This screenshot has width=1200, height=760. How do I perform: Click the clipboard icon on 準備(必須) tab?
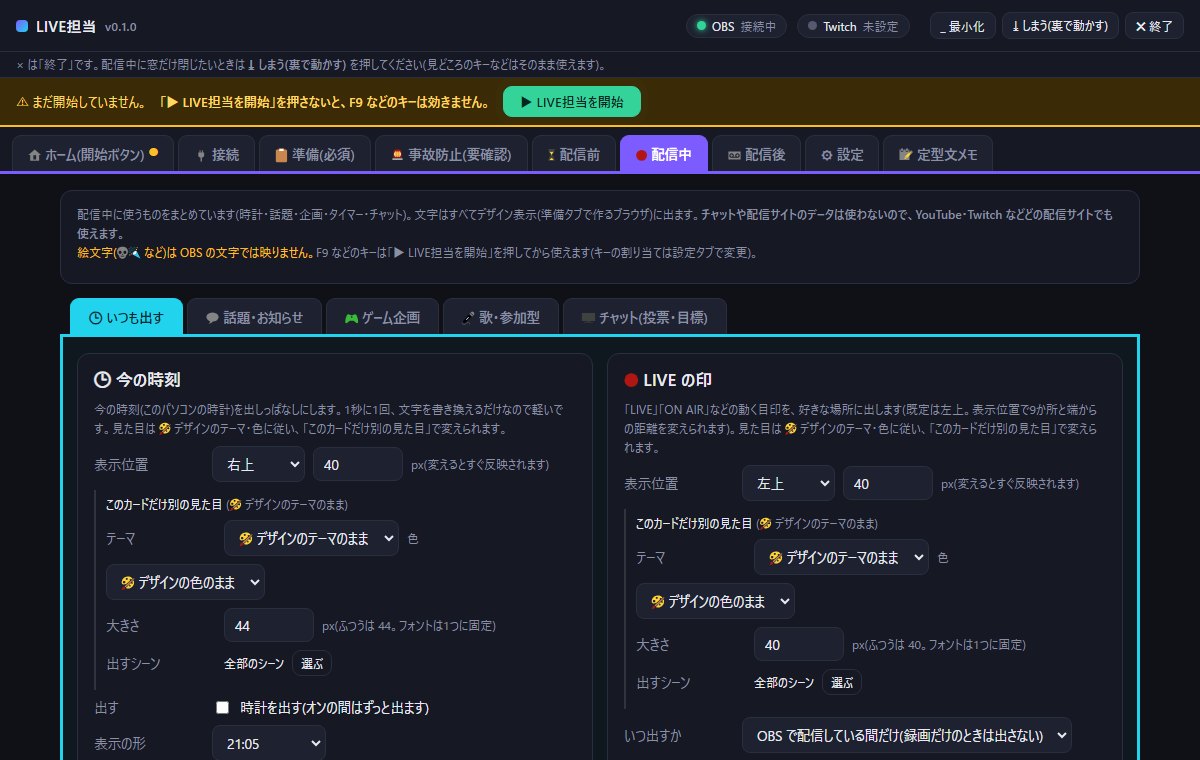tap(280, 155)
